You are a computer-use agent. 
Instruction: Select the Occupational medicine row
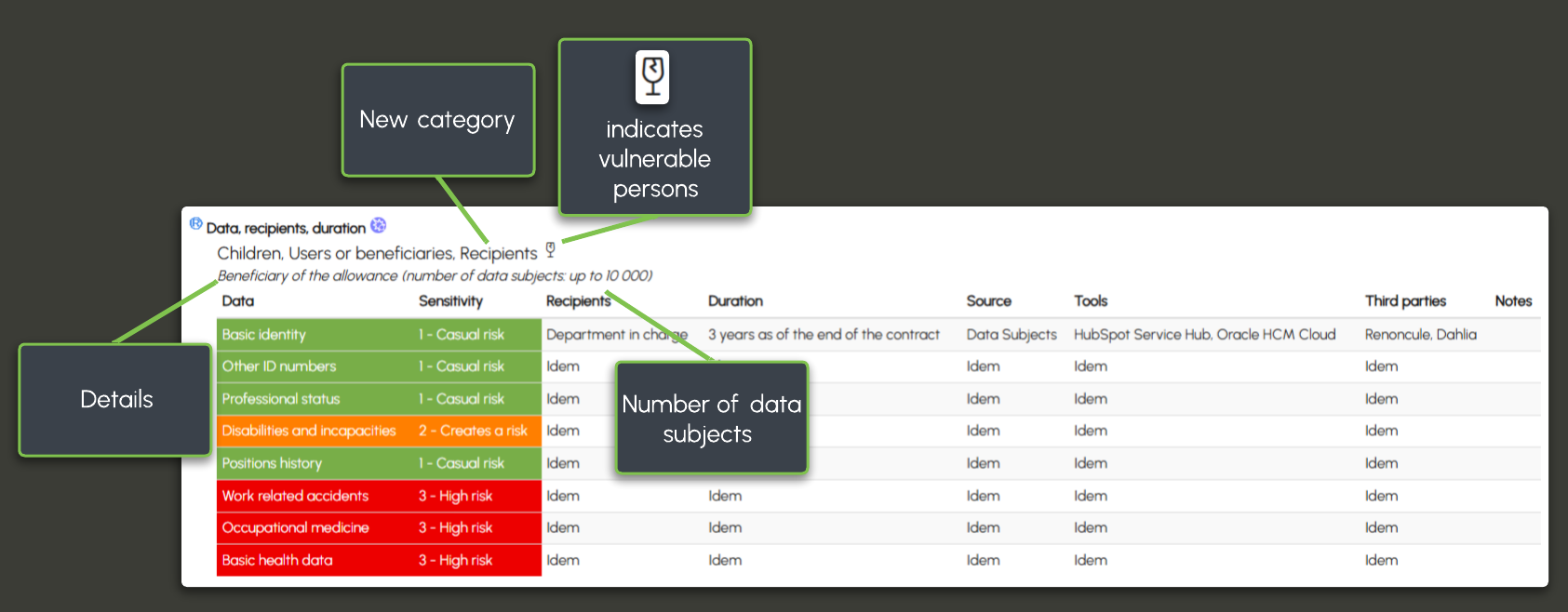click(295, 528)
